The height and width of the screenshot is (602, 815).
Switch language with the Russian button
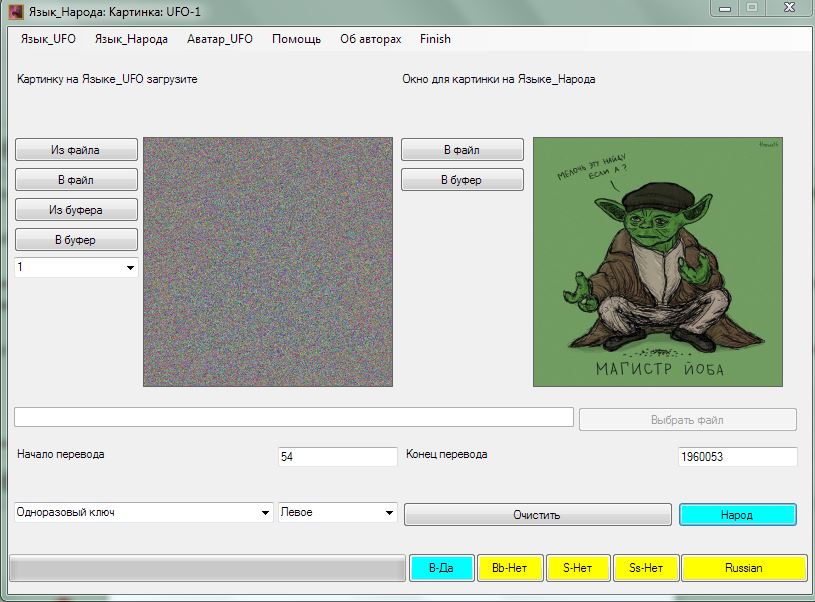coord(744,568)
